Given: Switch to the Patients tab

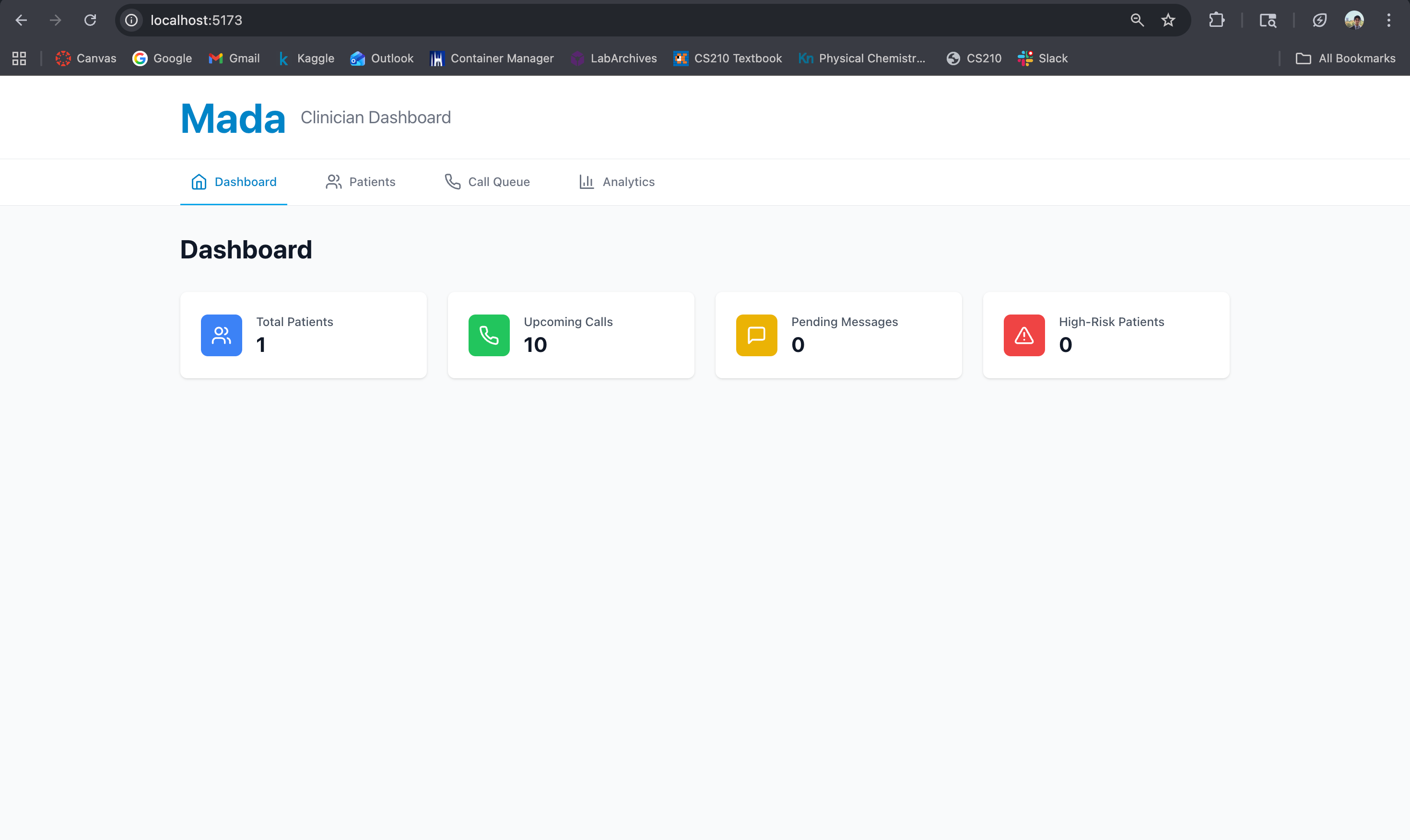Looking at the screenshot, I should (361, 182).
